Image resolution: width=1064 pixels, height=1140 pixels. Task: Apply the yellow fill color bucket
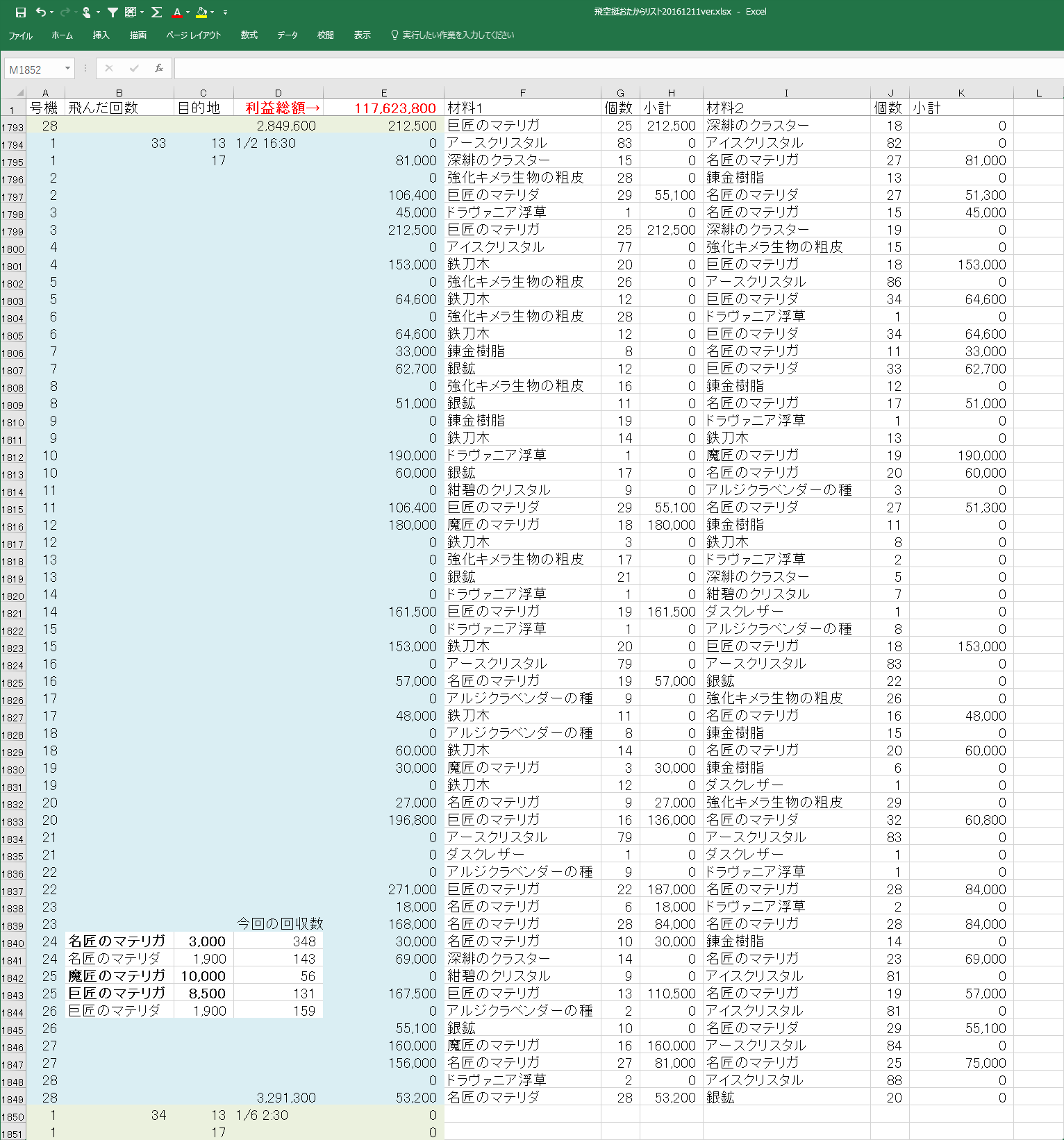point(201,12)
